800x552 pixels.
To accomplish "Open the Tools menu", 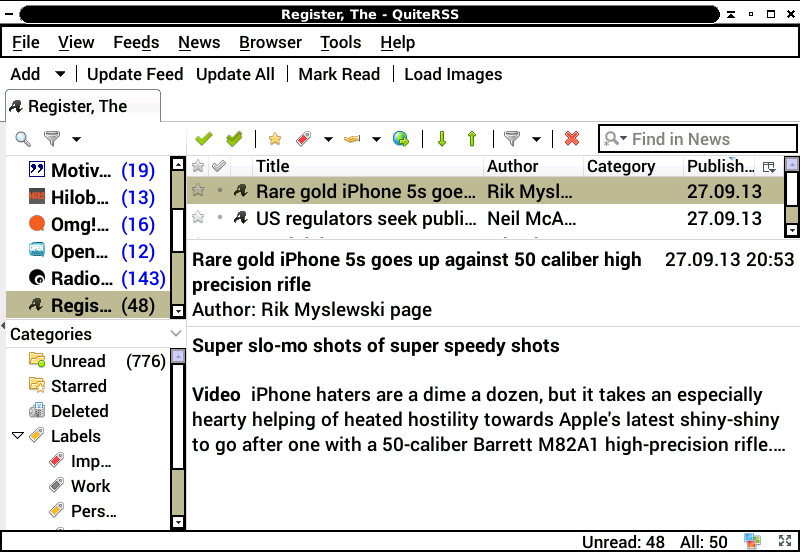I will click(341, 42).
